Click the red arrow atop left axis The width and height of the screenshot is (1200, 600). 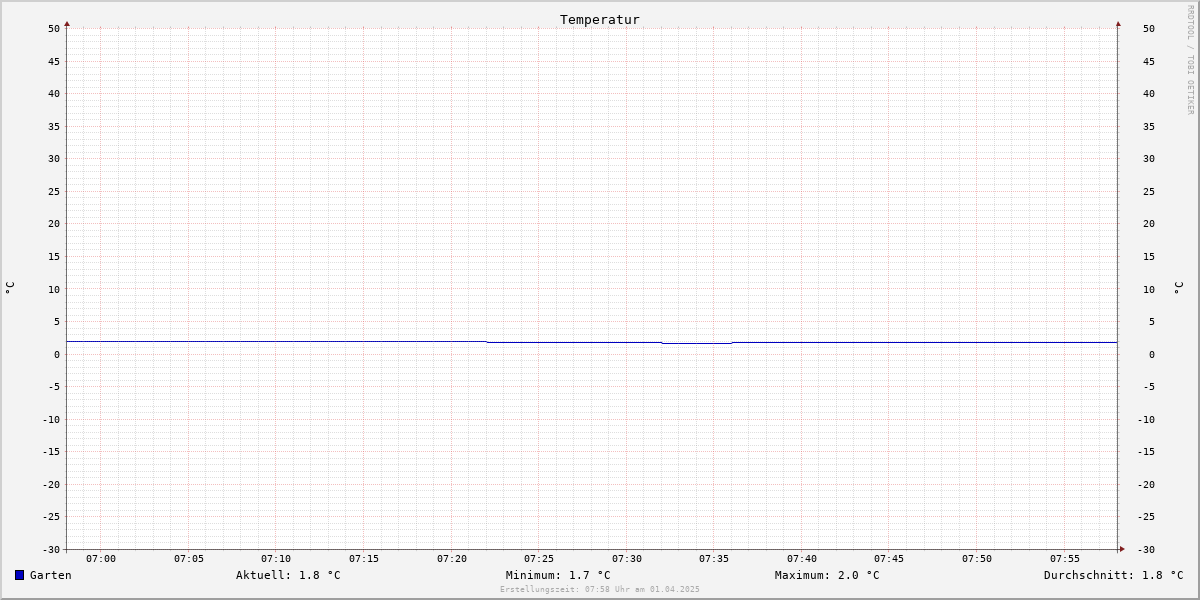pos(67,23)
